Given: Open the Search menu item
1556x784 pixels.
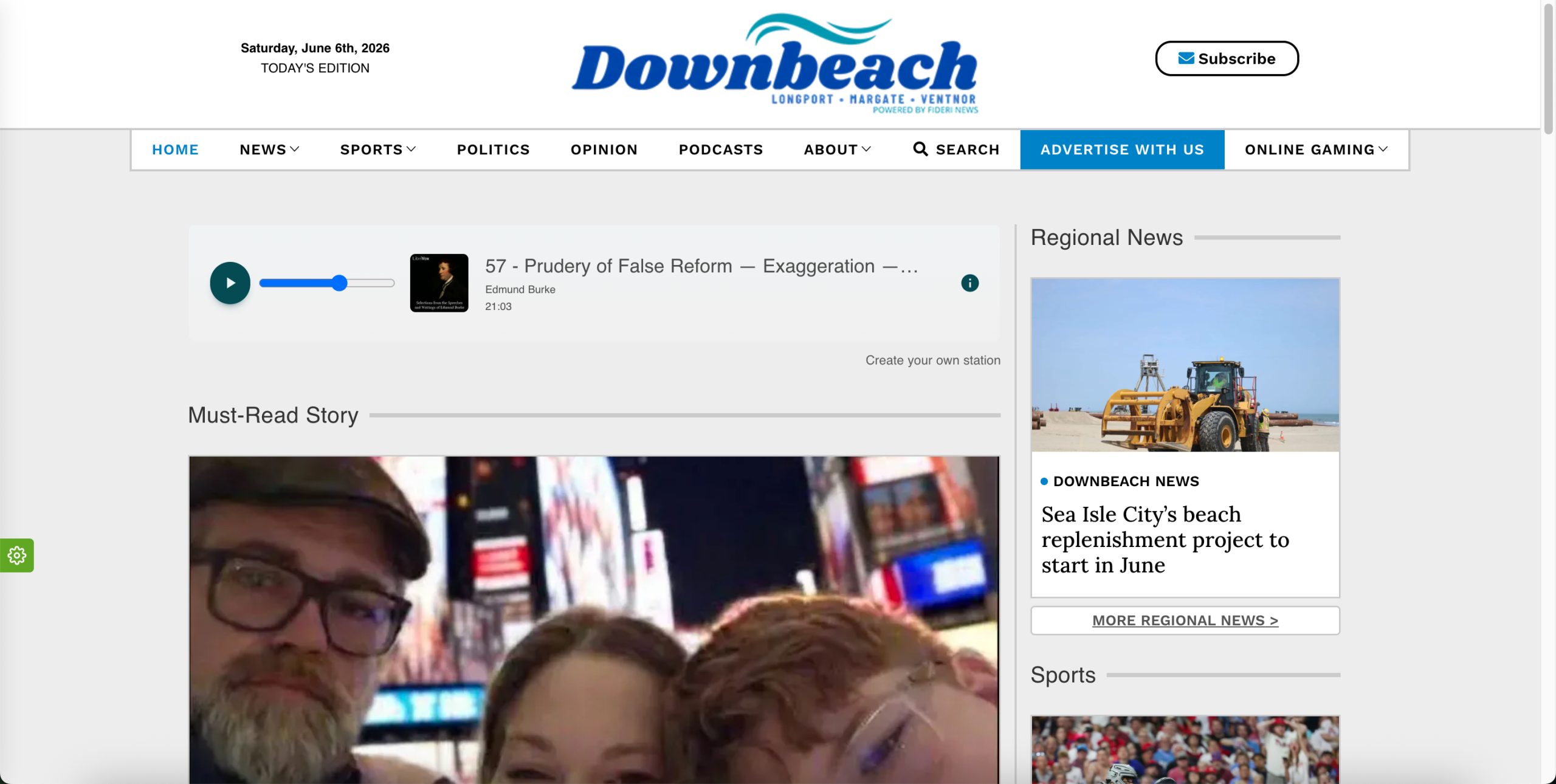Looking at the screenshot, I should [956, 150].
